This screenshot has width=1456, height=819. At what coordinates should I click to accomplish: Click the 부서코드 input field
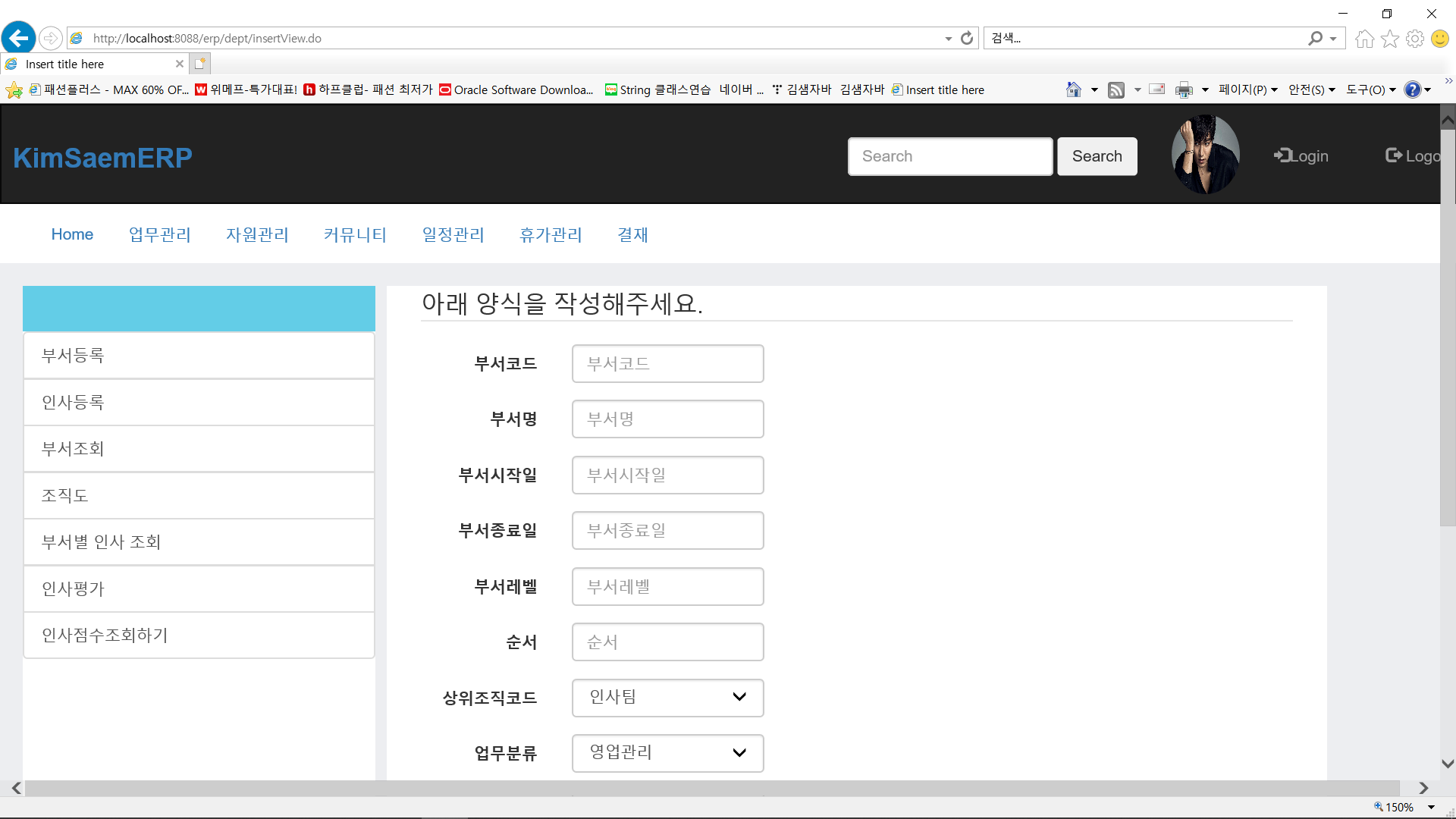pyautogui.click(x=667, y=364)
